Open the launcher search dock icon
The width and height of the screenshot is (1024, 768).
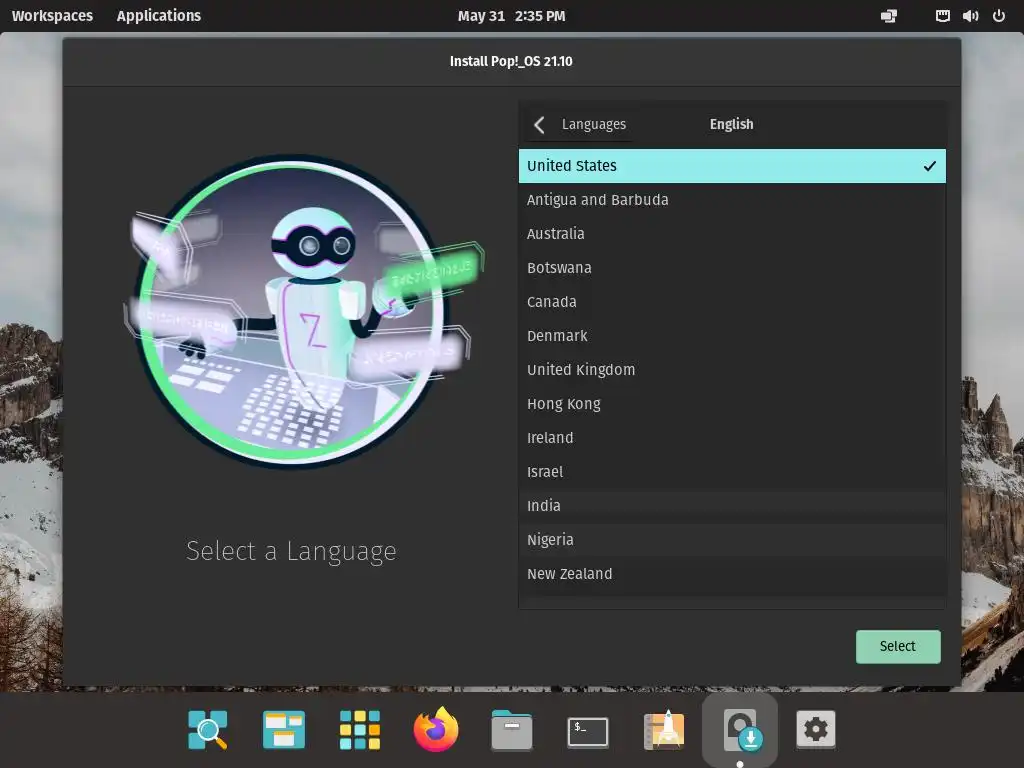[x=208, y=729]
